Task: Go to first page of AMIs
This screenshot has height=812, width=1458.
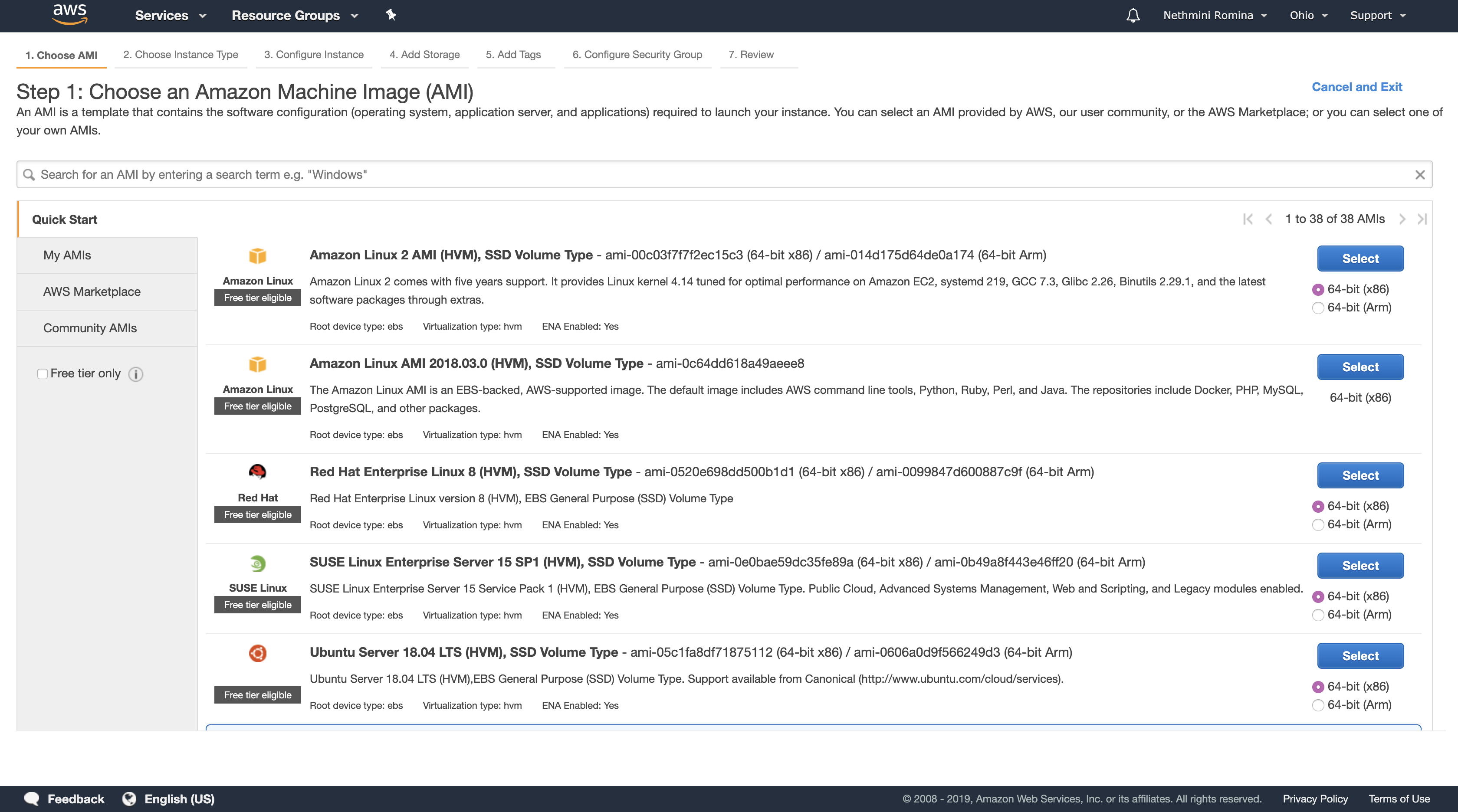Action: point(1248,219)
